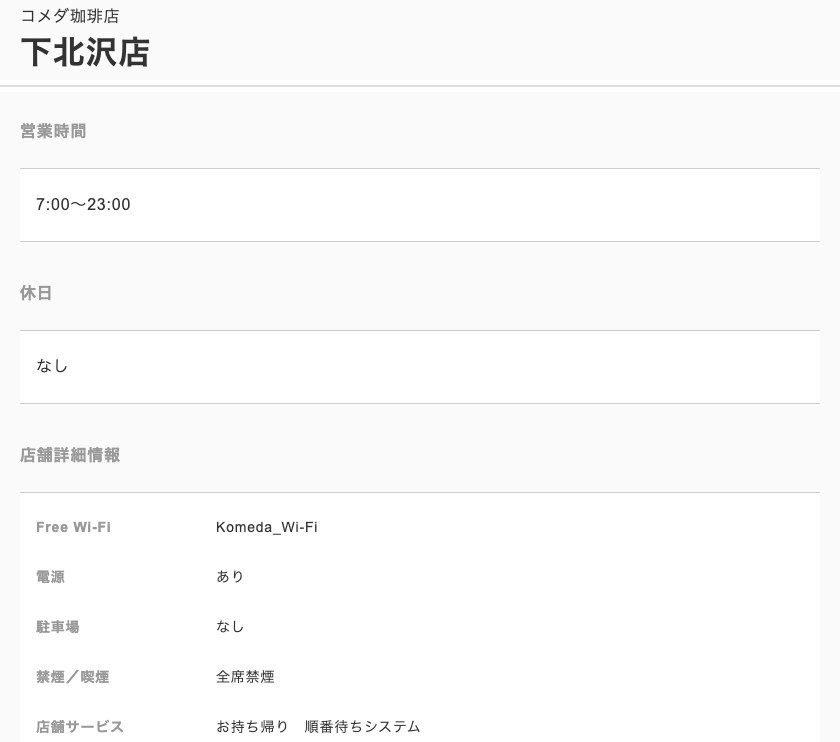Select the お持ち帰り service text

(x=252, y=726)
